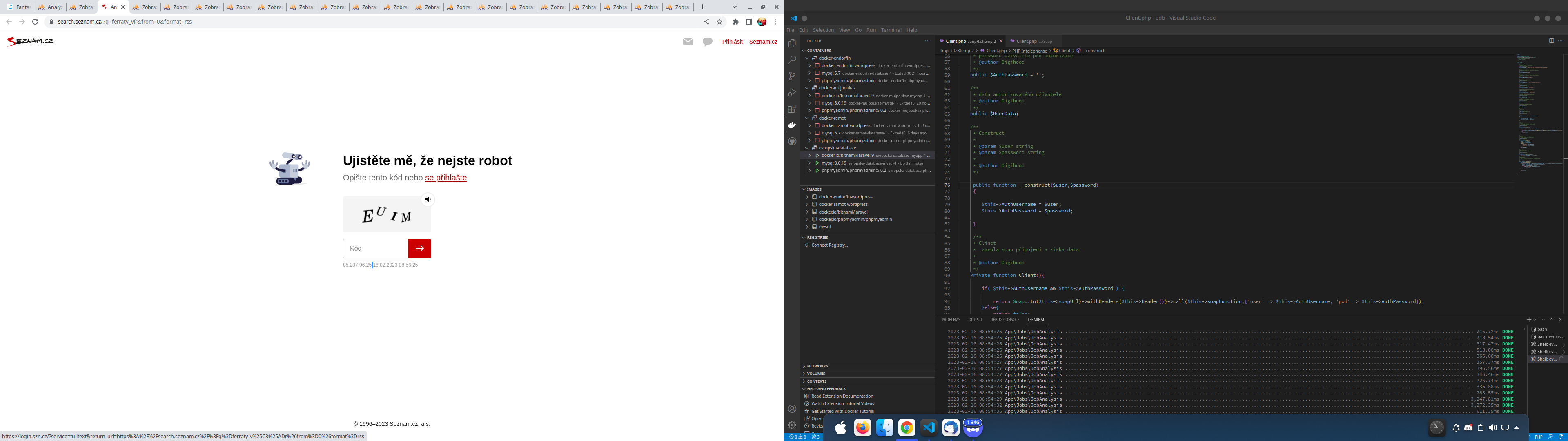
Task: Open the Přihlásit link
Action: pyautogui.click(x=732, y=41)
